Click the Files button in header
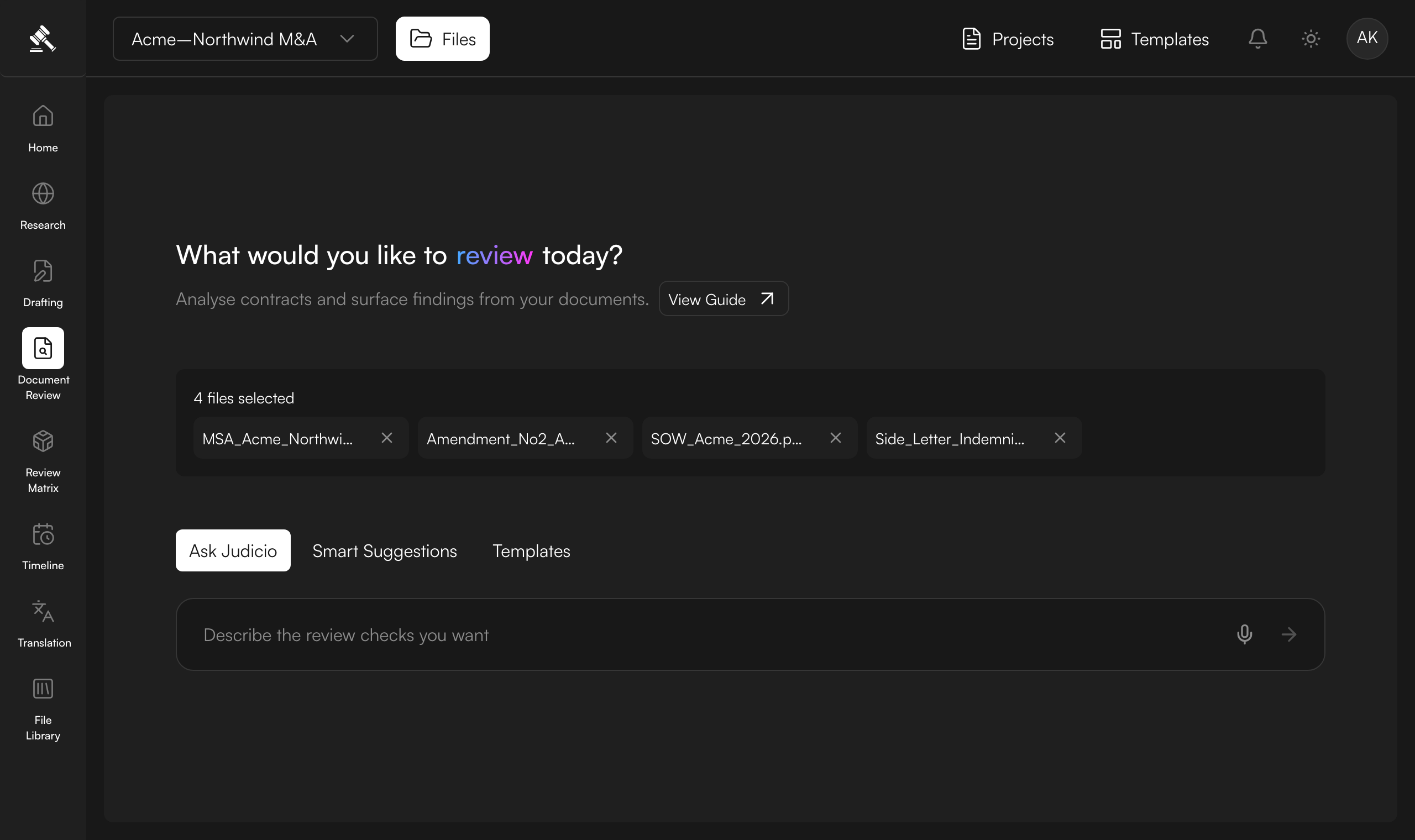This screenshot has height=840, width=1415. click(442, 39)
